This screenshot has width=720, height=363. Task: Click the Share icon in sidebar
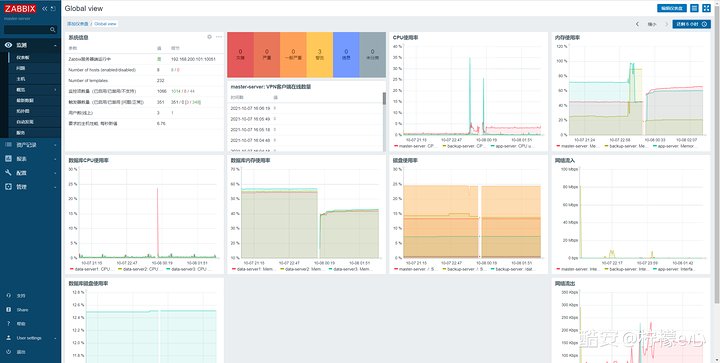[x=8, y=310]
